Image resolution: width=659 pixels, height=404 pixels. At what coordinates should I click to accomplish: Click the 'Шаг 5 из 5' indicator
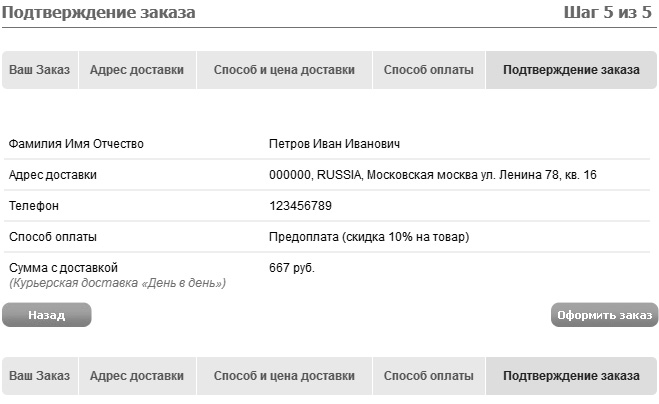[x=609, y=13]
